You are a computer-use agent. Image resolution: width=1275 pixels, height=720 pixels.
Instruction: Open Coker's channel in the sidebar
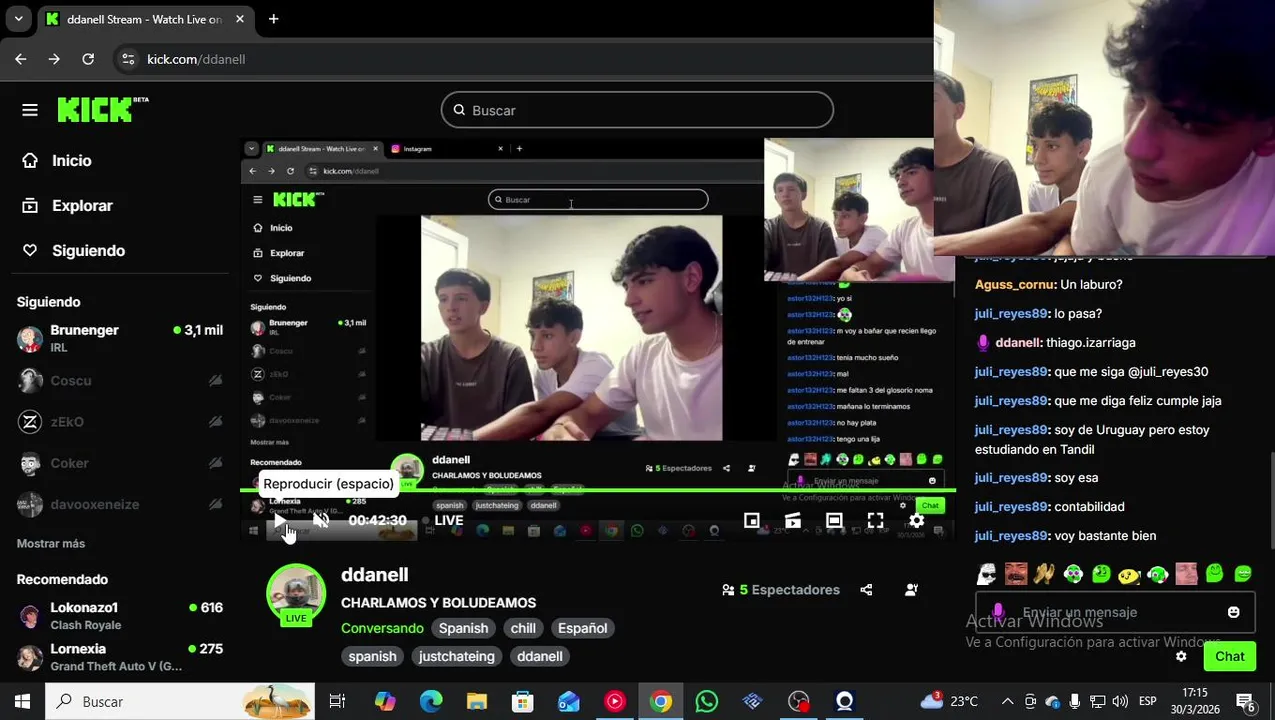pyautogui.click(x=120, y=463)
